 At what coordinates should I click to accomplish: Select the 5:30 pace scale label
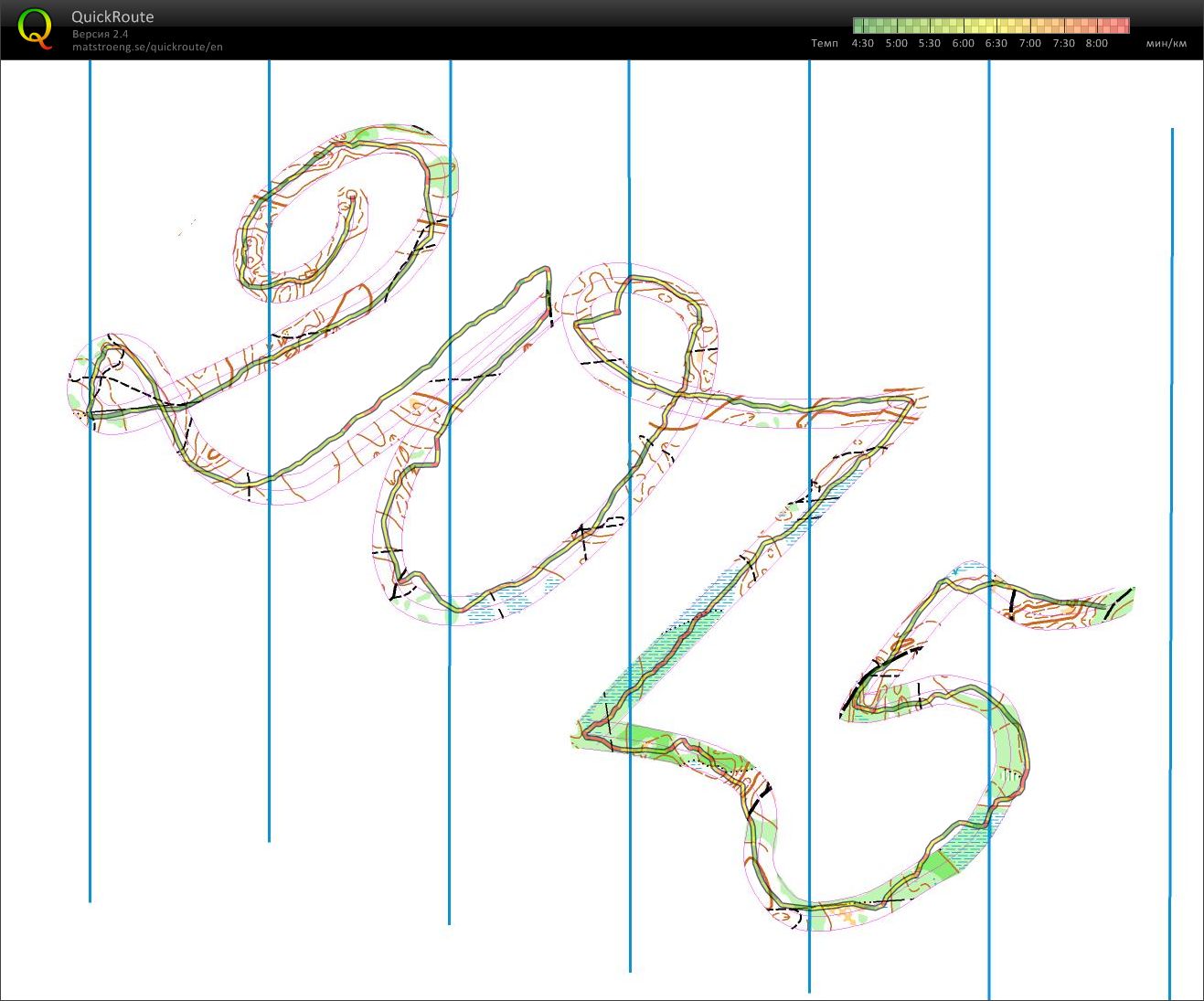929,43
